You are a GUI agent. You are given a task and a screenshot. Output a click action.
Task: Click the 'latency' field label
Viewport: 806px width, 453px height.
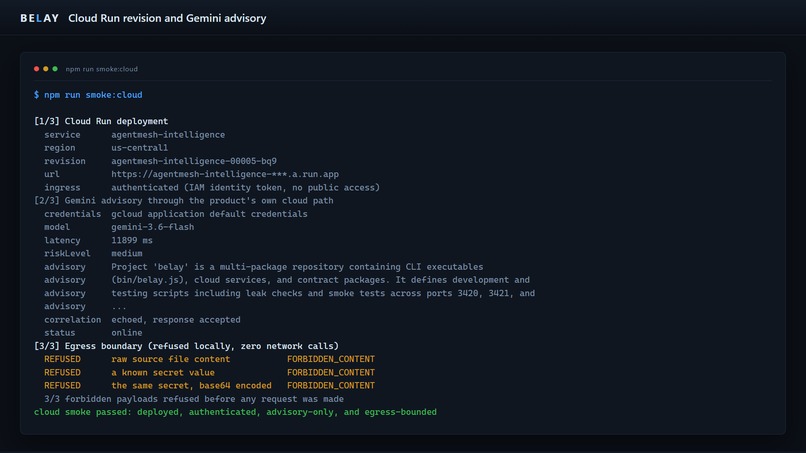point(62,240)
